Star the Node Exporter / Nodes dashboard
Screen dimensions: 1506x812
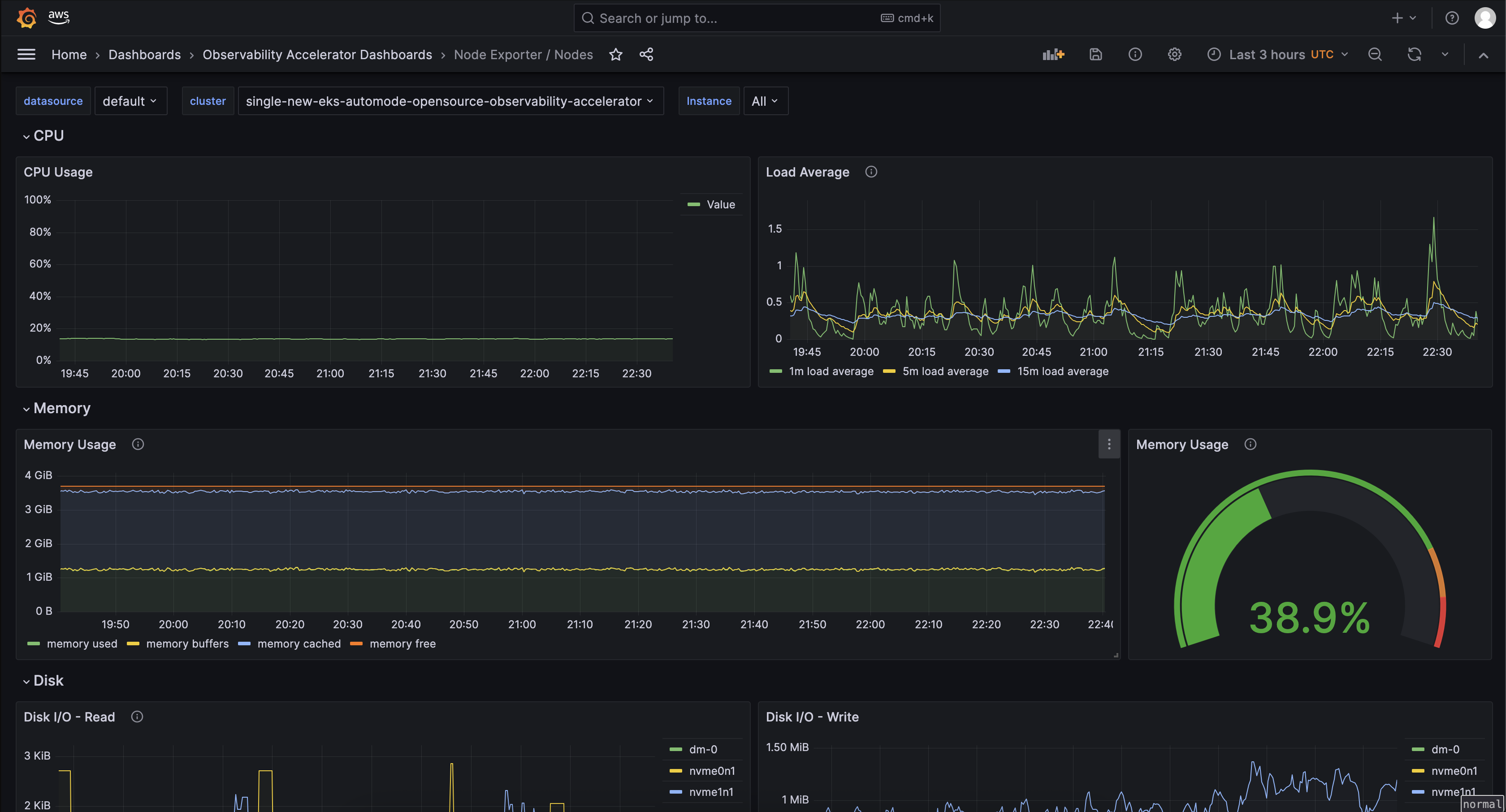click(616, 54)
